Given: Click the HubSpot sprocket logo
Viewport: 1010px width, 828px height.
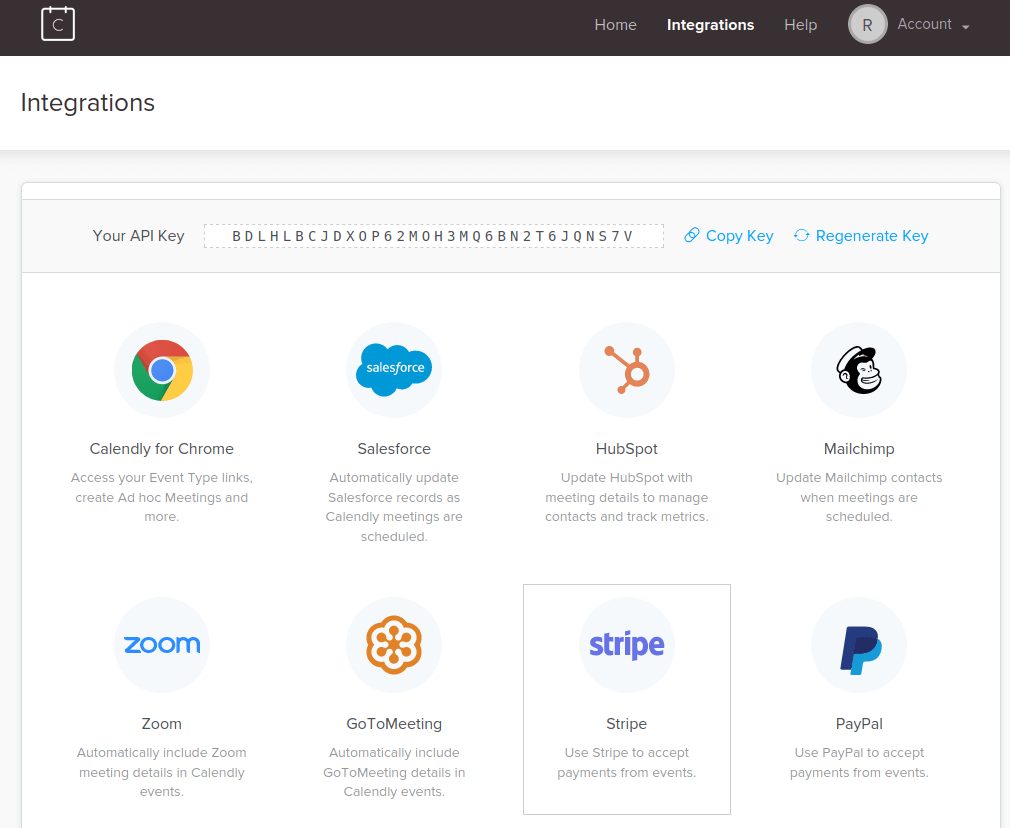Looking at the screenshot, I should tap(627, 370).
